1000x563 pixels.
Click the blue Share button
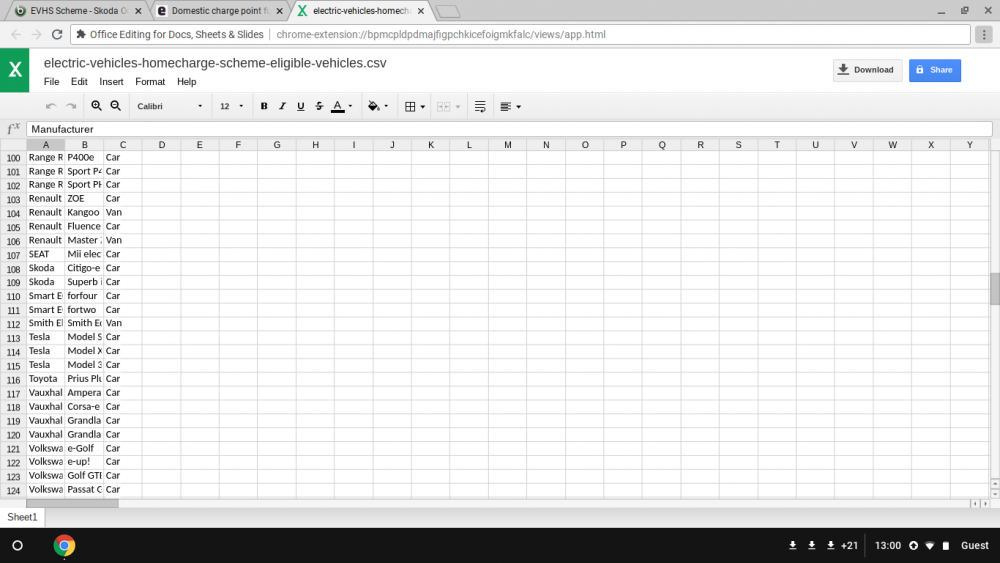point(934,70)
